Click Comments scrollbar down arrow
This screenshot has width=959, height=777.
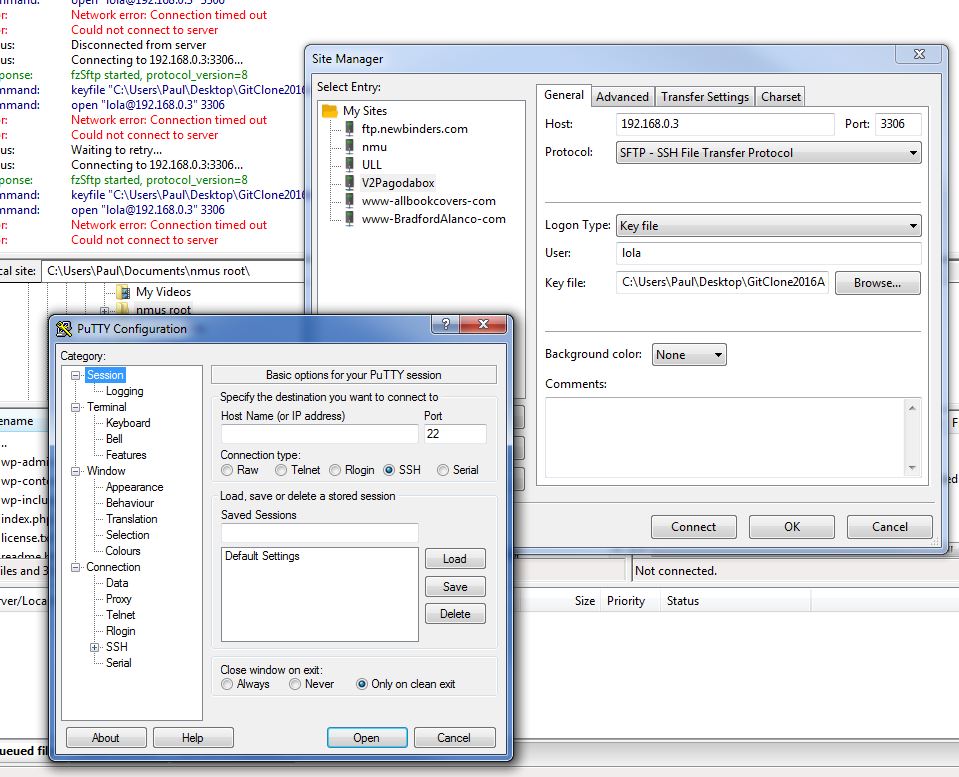point(912,468)
